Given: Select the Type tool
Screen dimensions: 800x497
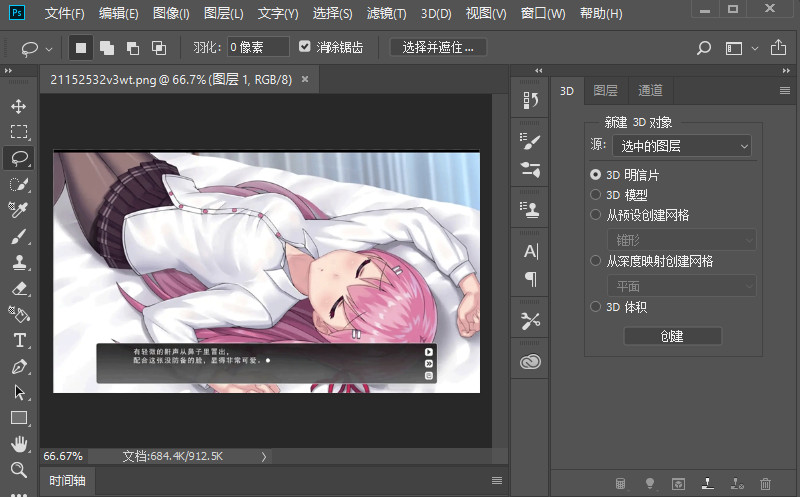Looking at the screenshot, I should pyautogui.click(x=19, y=340).
